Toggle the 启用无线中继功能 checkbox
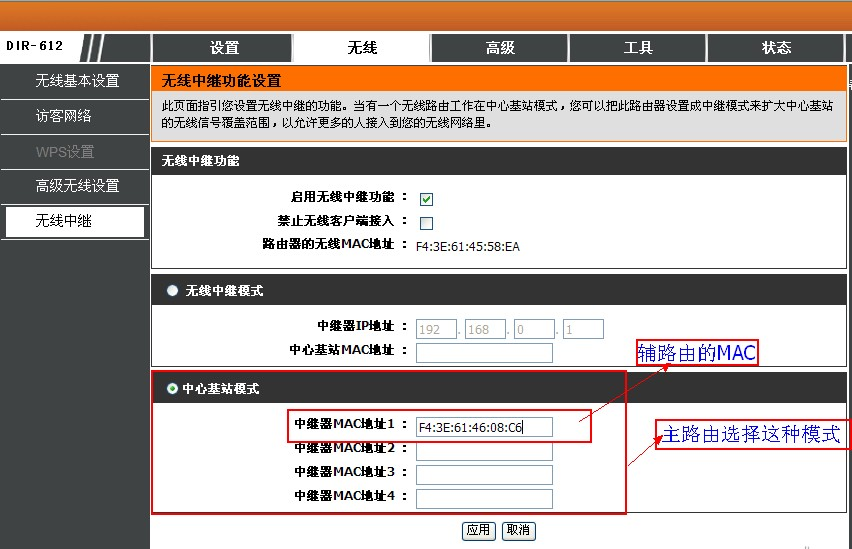 pos(427,199)
